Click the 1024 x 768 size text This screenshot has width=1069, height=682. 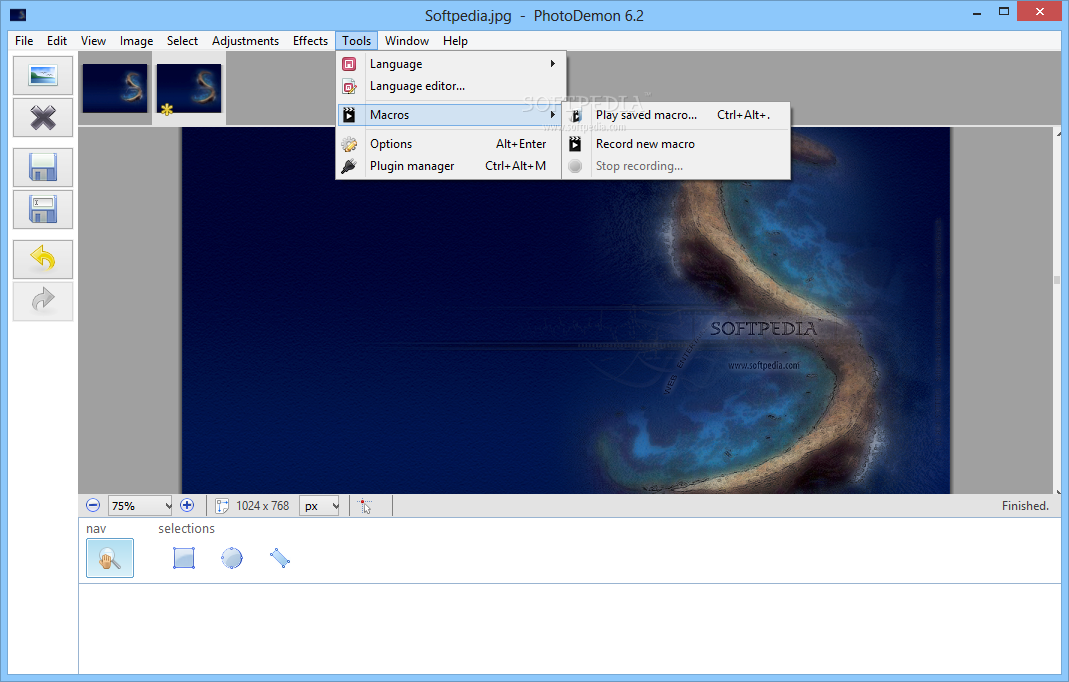coord(262,506)
